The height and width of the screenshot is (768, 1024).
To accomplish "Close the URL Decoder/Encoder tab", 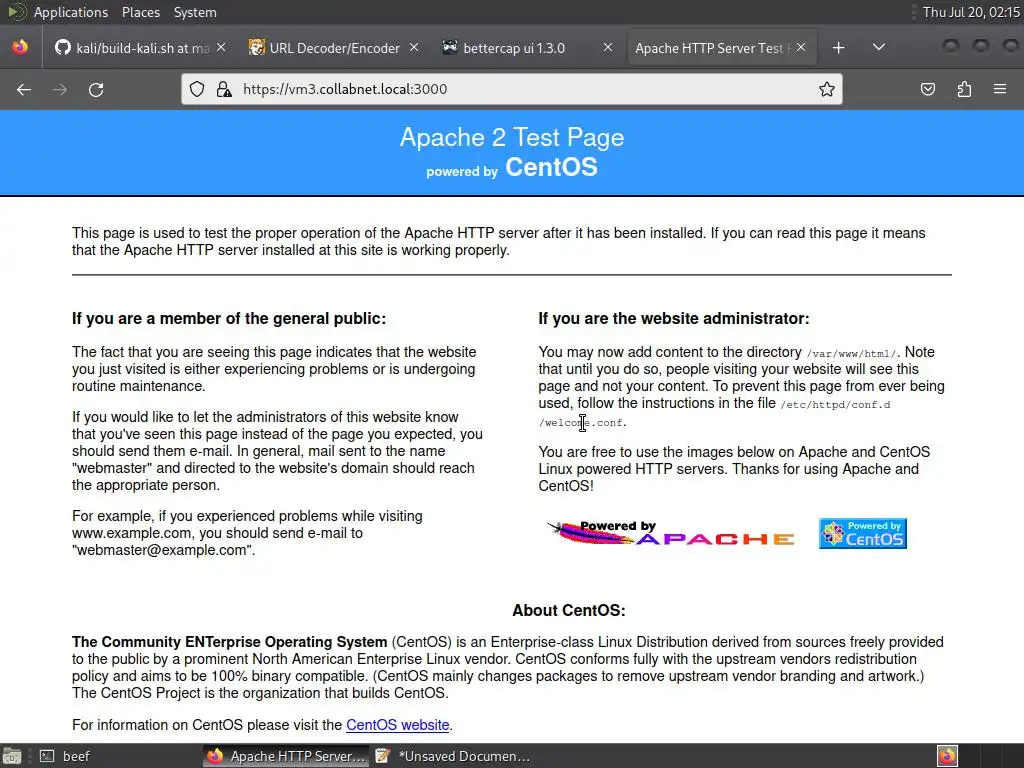I will (414, 47).
